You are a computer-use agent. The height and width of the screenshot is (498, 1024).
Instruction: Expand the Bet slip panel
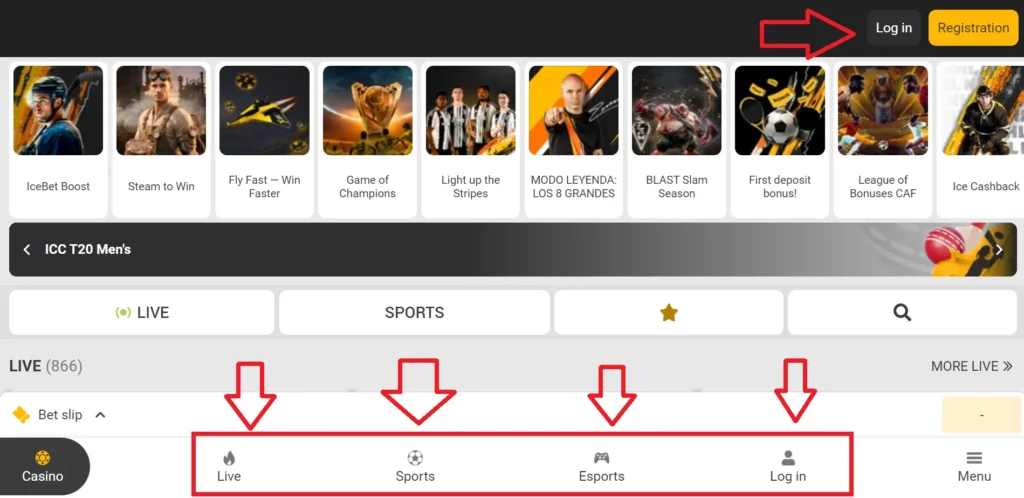tap(59, 414)
